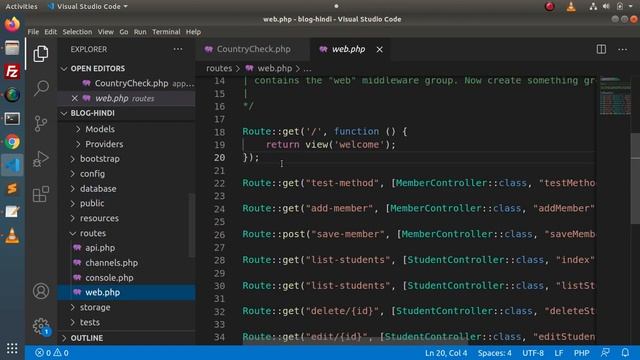Viewport: 640px width, 360px height.
Task: Open Files manager from the dock
Action: coord(12,48)
